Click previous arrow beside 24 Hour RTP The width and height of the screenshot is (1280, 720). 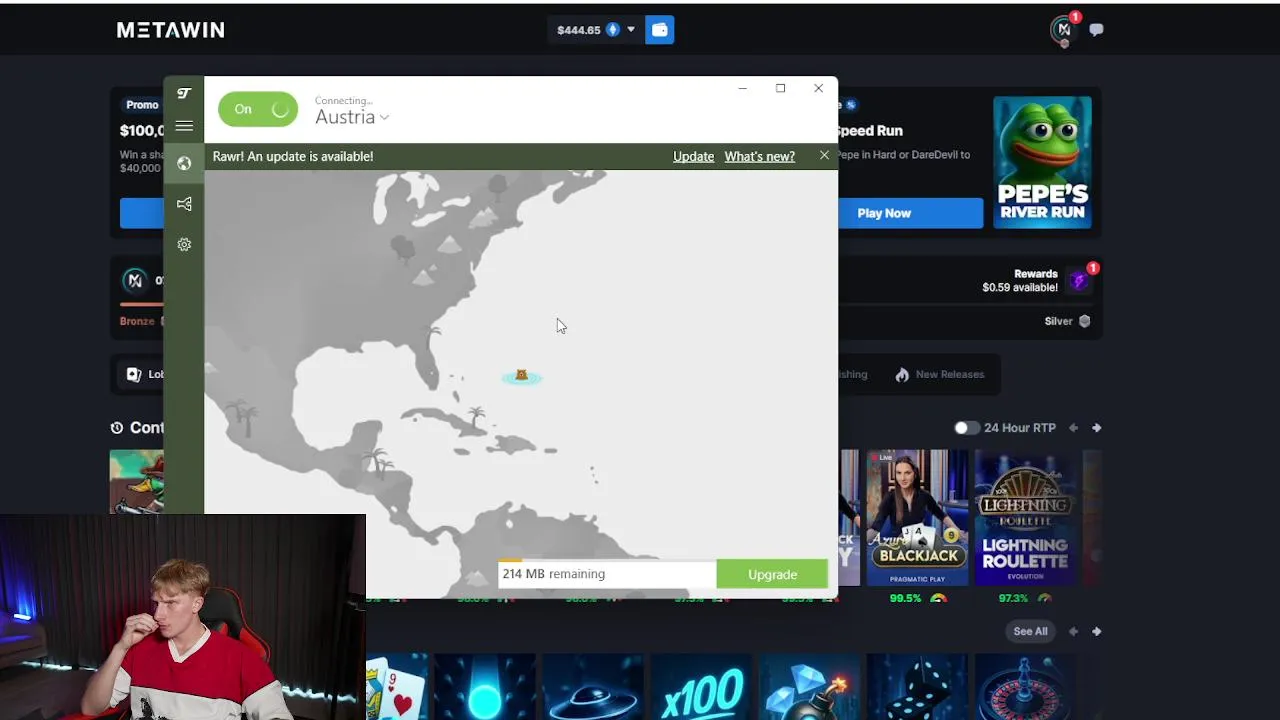pos(1073,428)
